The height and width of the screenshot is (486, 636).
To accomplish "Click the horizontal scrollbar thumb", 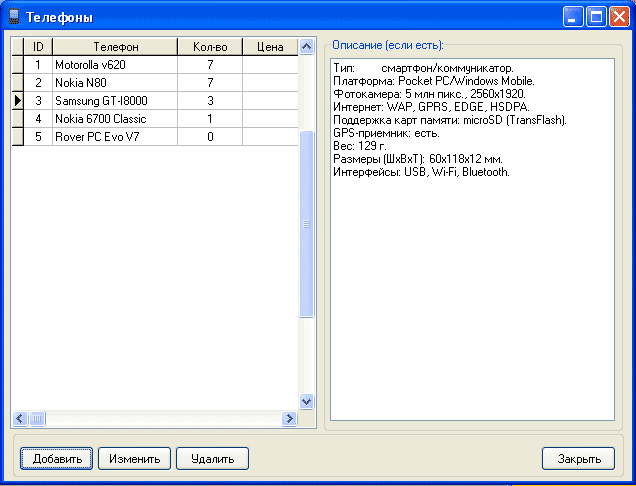I will (x=37, y=418).
